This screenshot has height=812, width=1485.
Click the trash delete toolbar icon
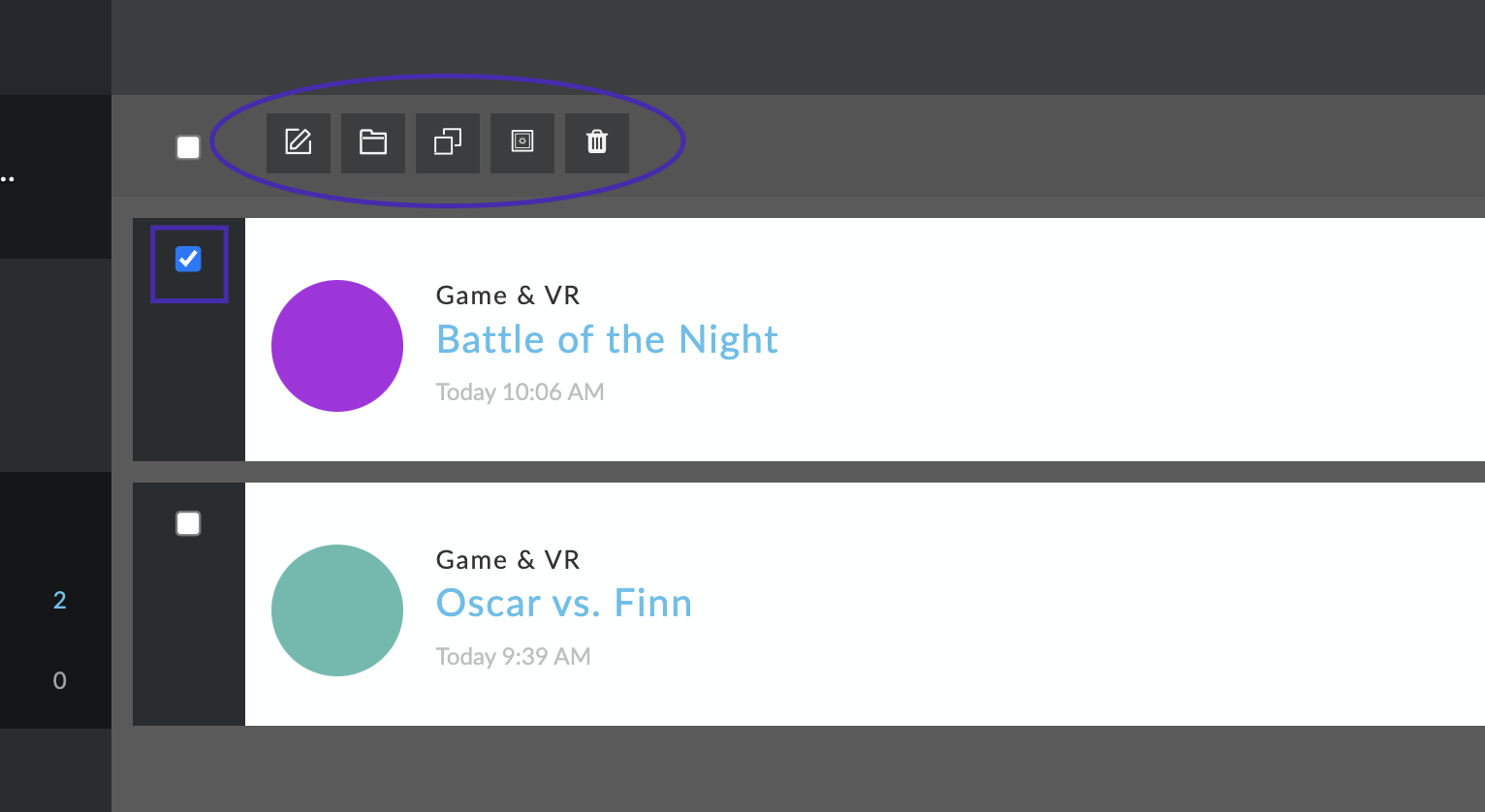597,142
